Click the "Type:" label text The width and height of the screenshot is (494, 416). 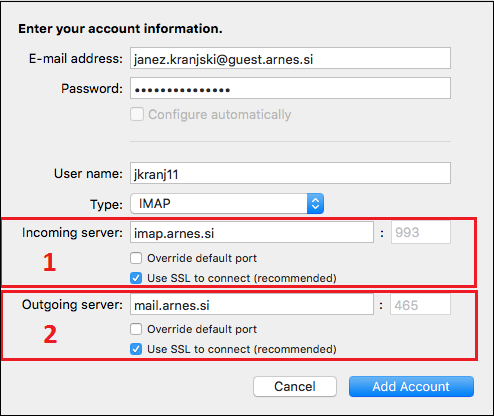pos(106,204)
